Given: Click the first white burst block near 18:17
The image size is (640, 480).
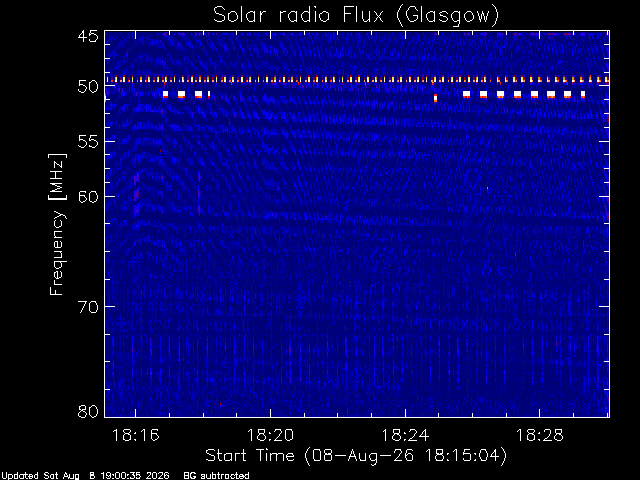Looking at the screenshot, I should pos(165,95).
